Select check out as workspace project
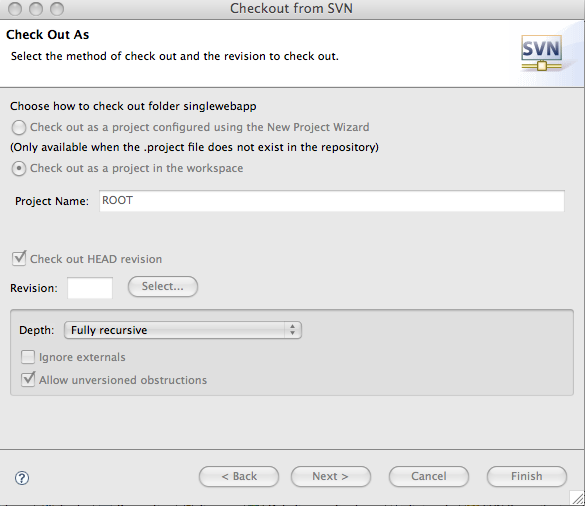Image resolution: width=585 pixels, height=506 pixels. tap(19, 168)
